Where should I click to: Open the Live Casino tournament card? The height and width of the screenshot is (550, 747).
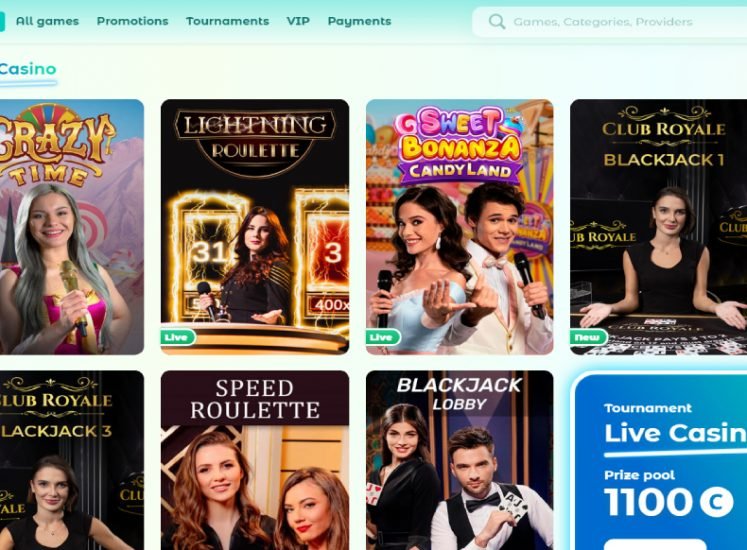pos(660,461)
